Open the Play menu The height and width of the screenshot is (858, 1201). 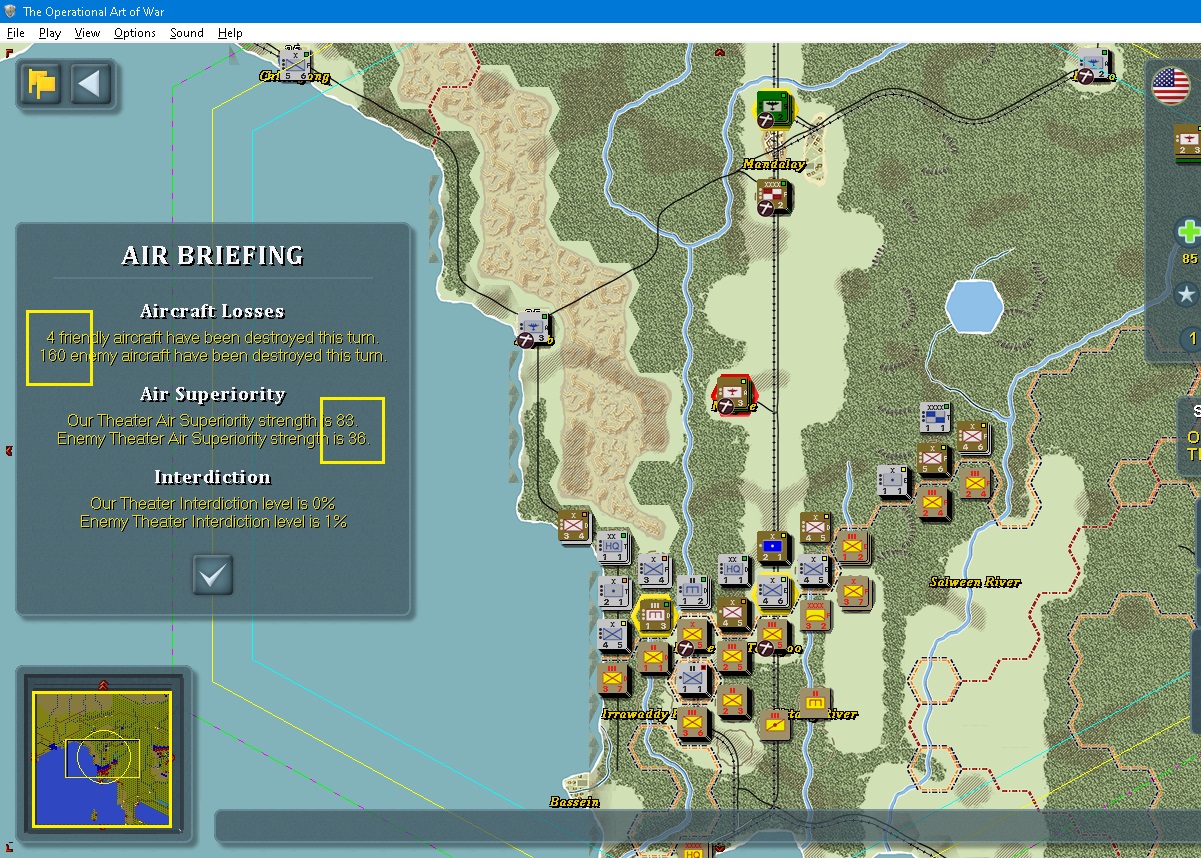(50, 33)
